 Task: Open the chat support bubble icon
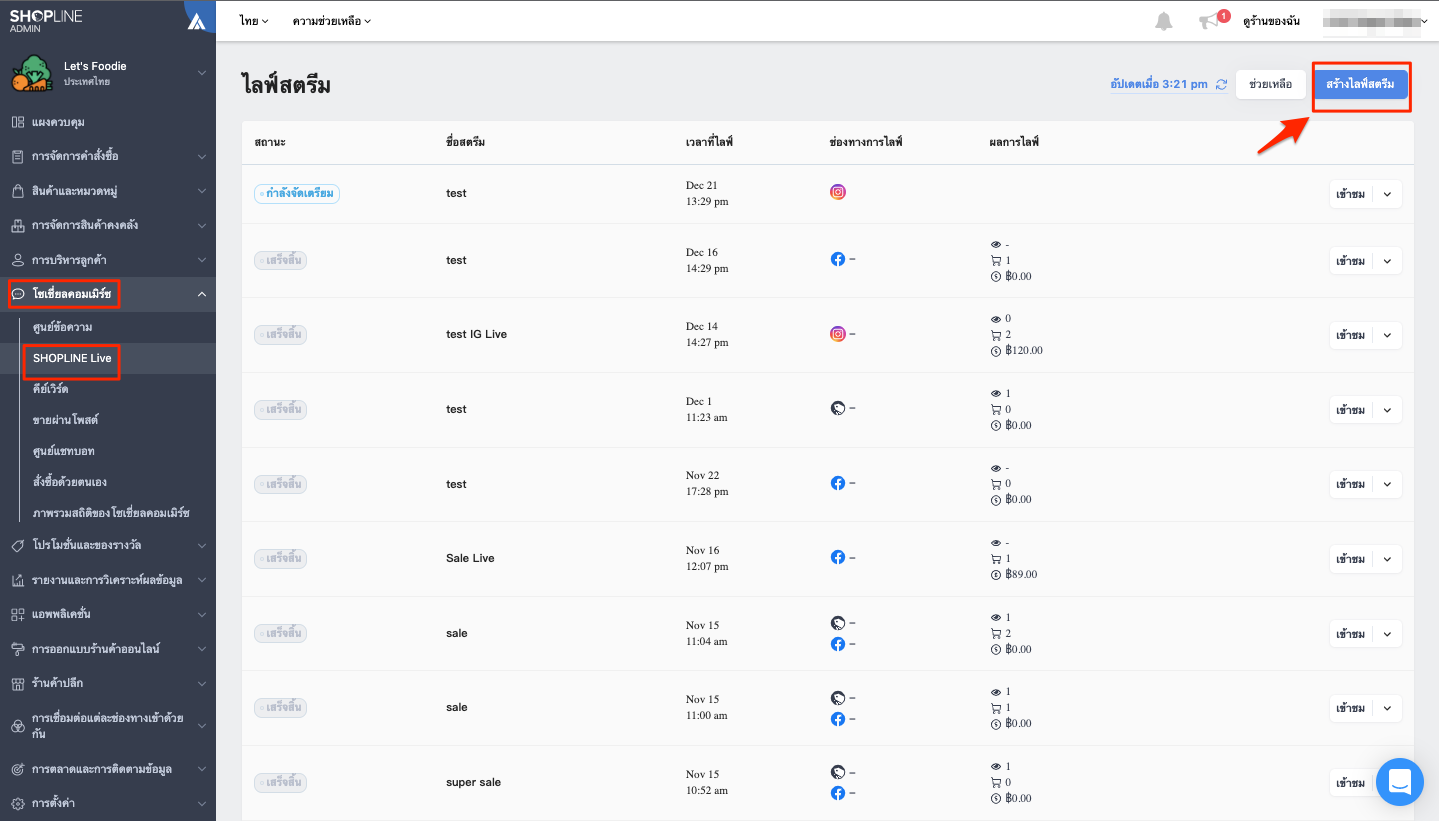click(1399, 781)
